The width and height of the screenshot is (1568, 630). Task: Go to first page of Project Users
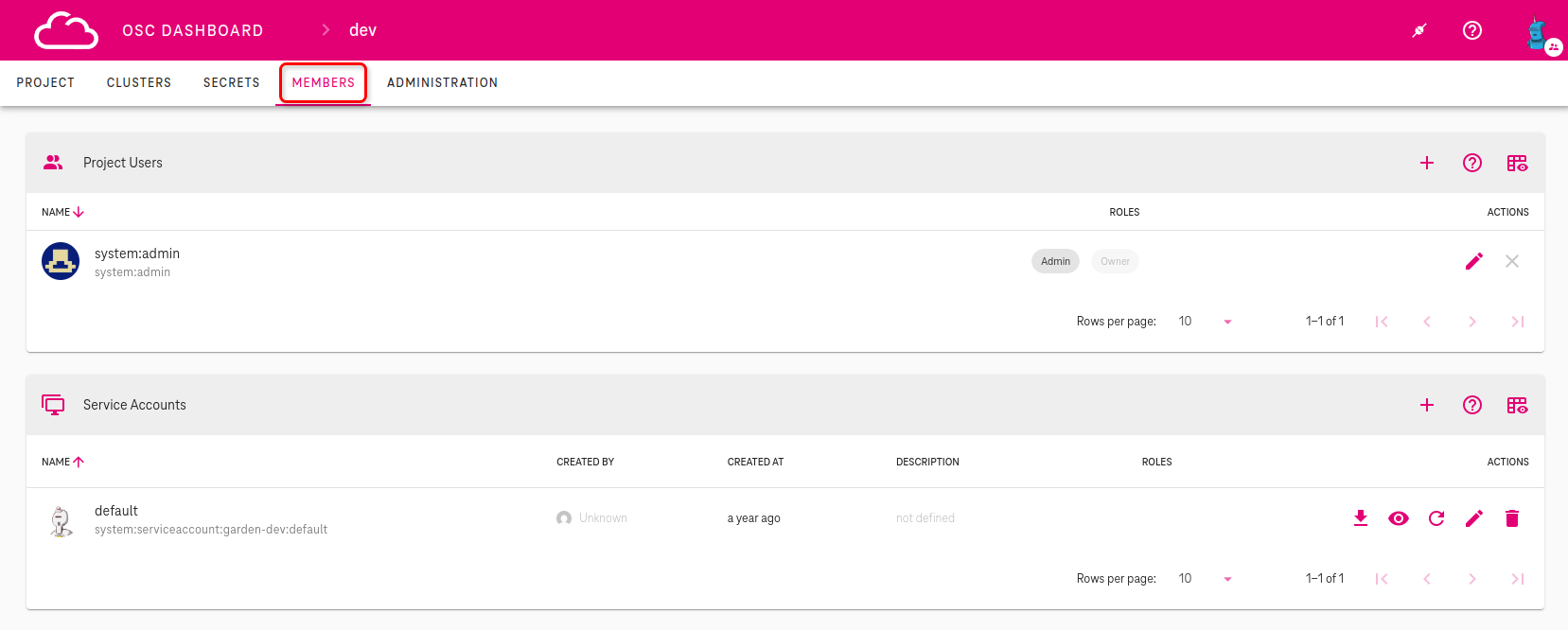pos(1382,322)
